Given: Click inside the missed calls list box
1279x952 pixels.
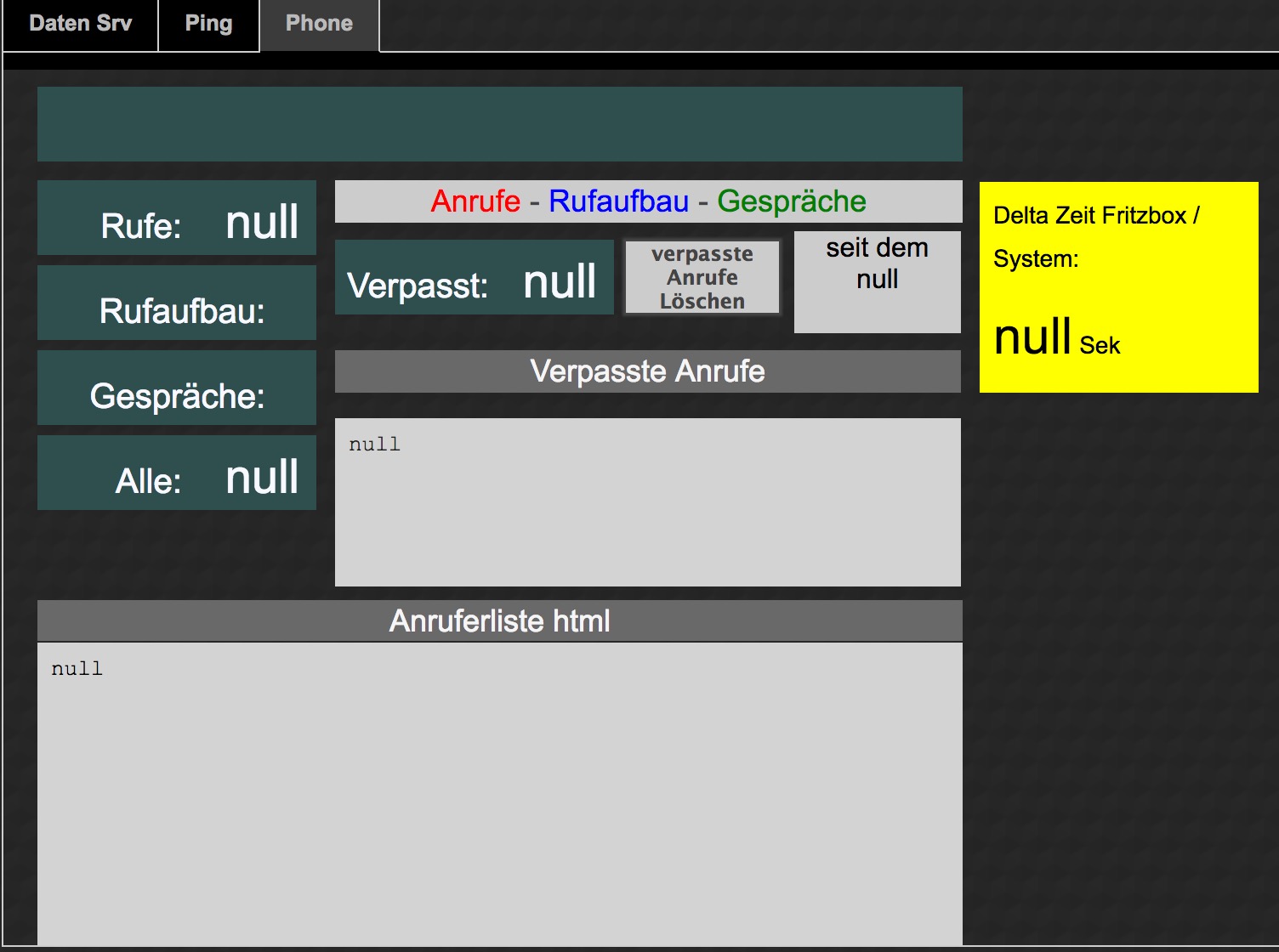Looking at the screenshot, I should pyautogui.click(x=647, y=502).
